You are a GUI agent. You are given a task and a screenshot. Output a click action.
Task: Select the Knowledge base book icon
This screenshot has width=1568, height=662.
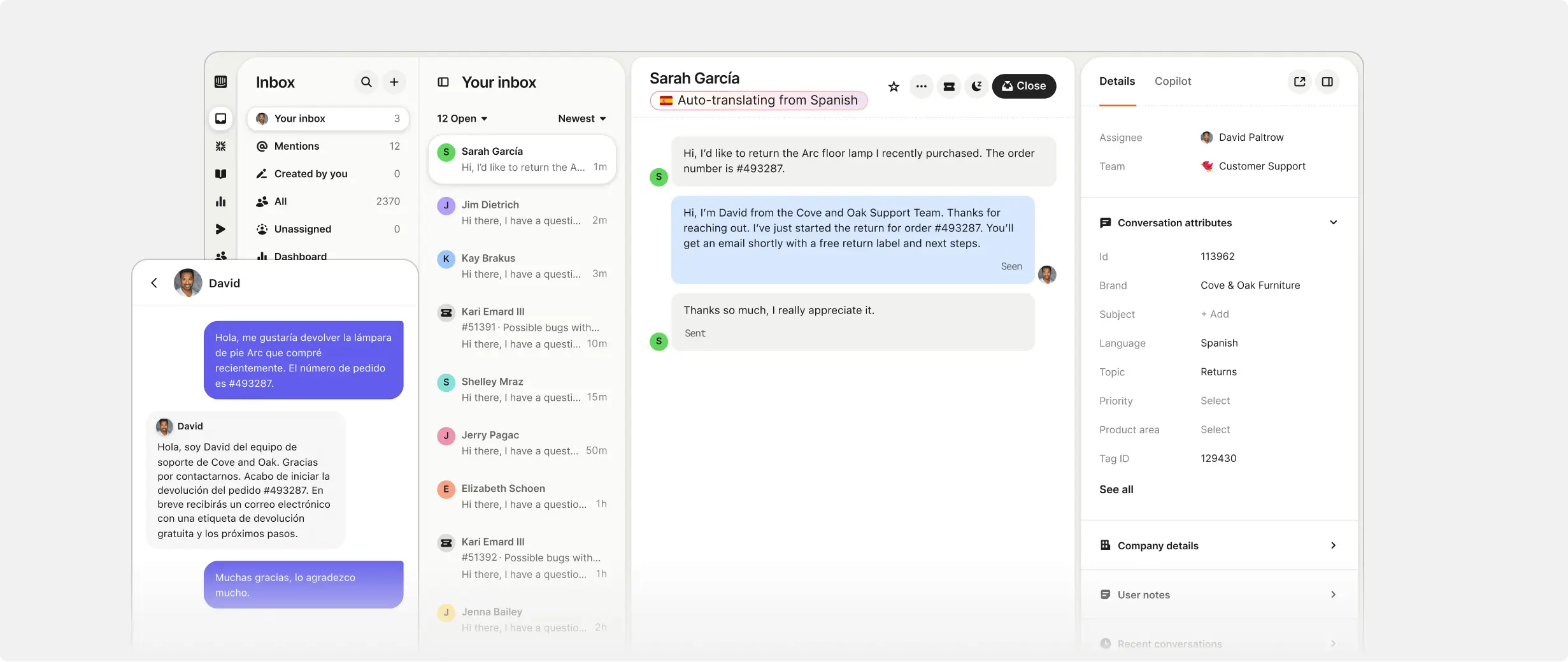click(x=221, y=173)
